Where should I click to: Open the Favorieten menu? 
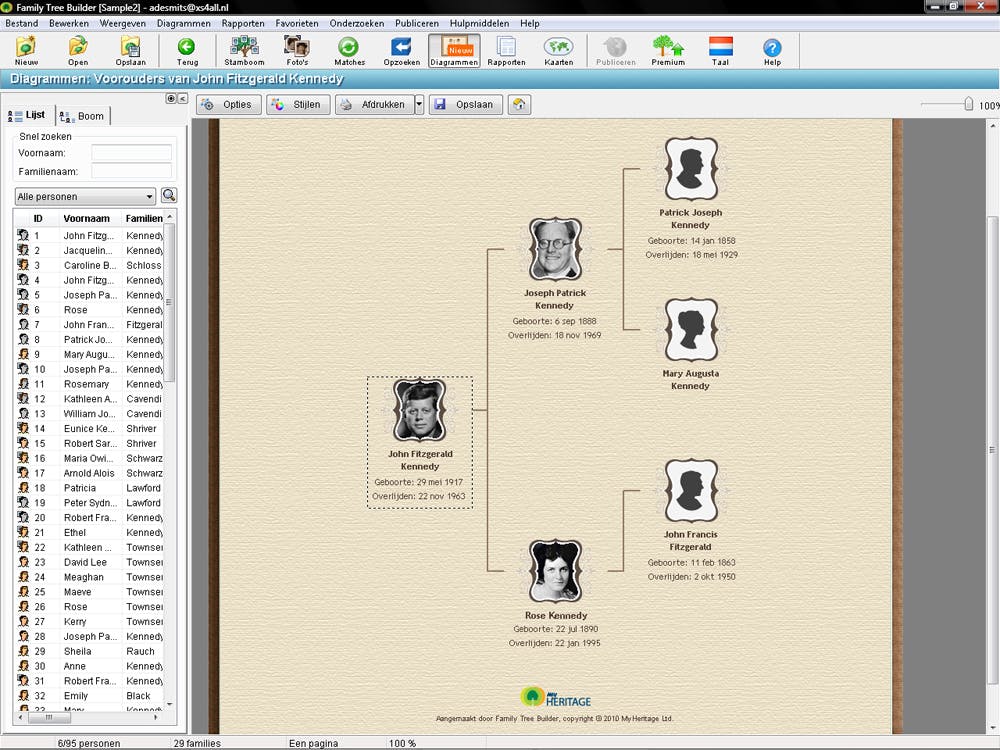[x=297, y=23]
